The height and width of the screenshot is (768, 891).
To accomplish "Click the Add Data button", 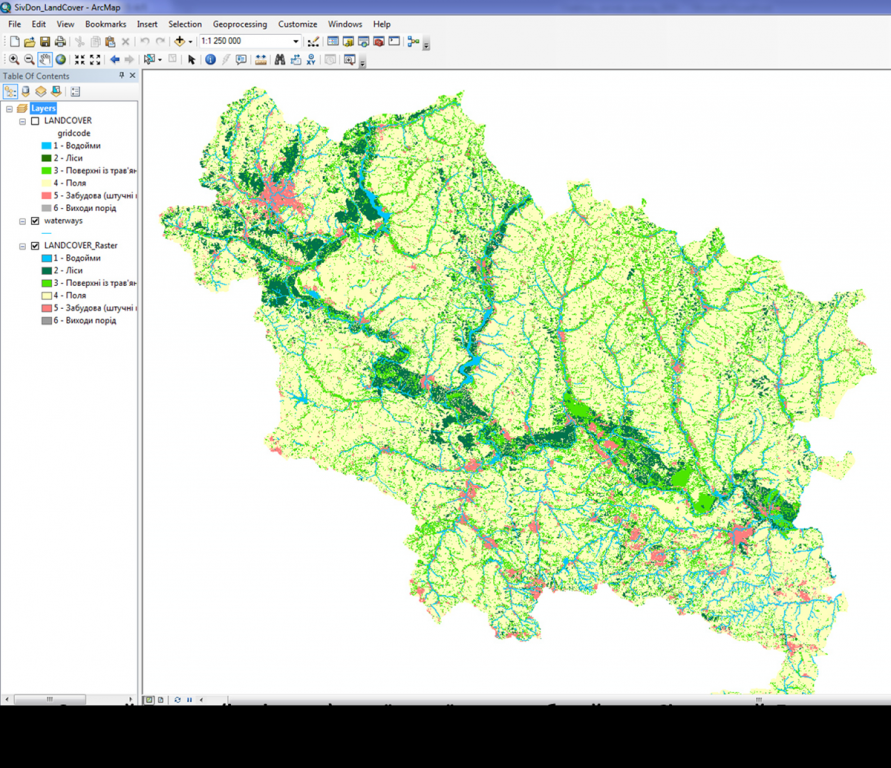I will tap(180, 42).
